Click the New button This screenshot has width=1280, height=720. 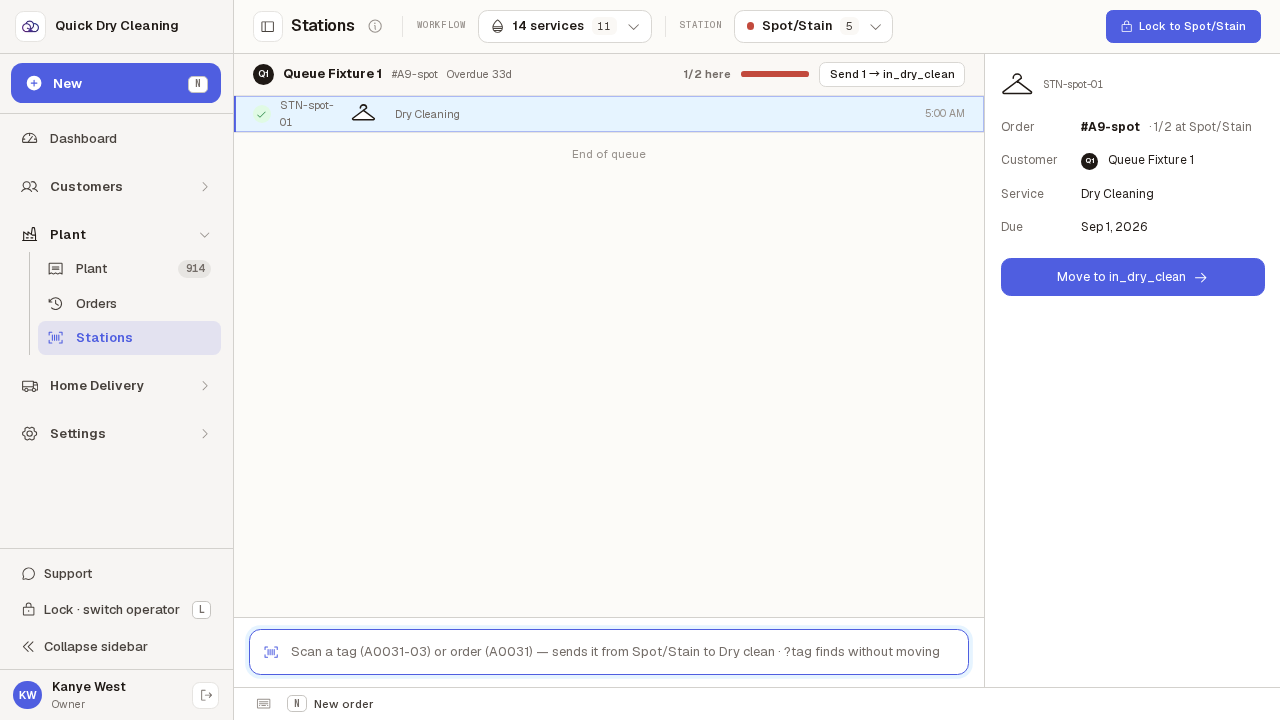[x=116, y=83]
